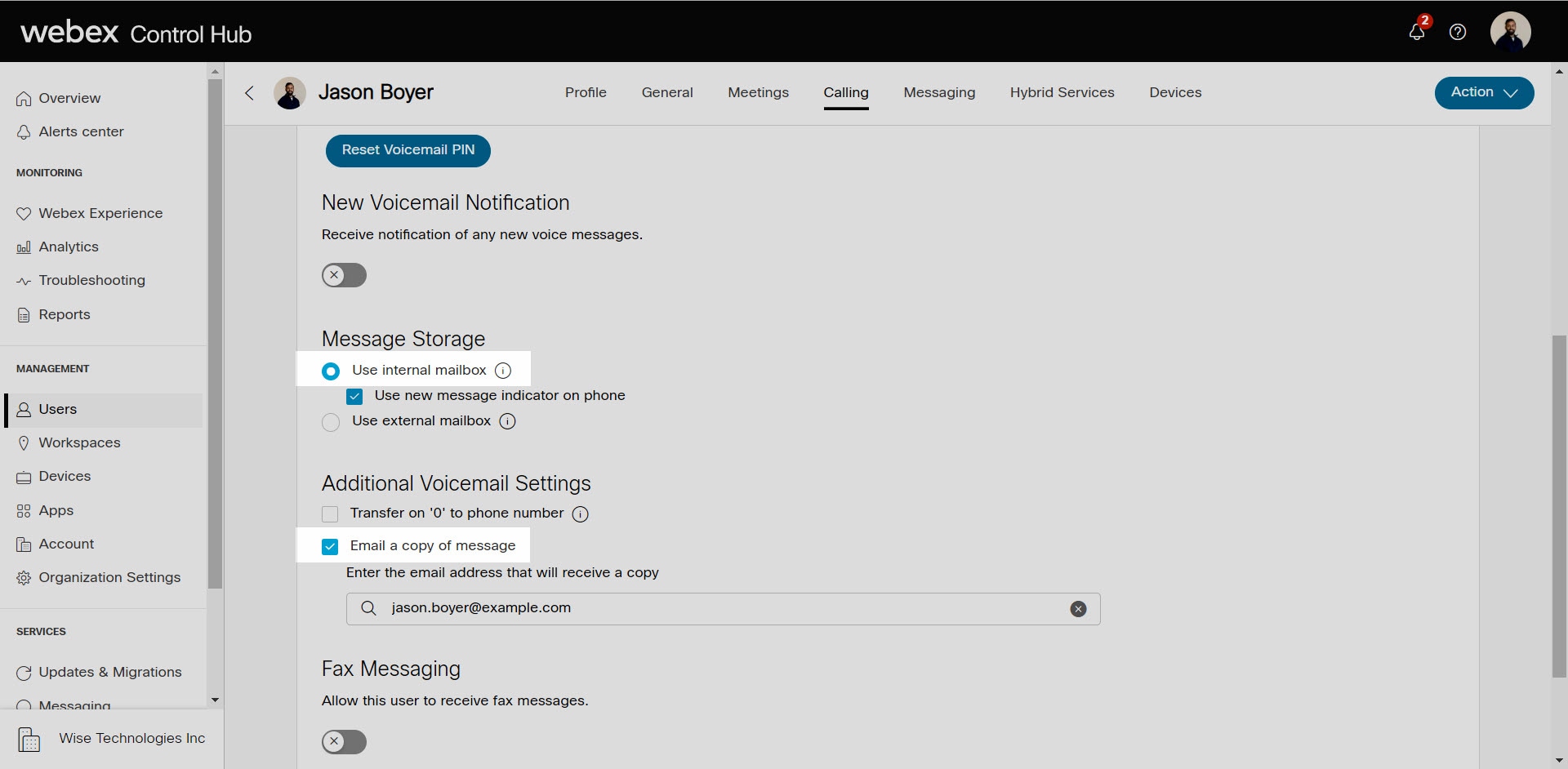Open the notifications bell
Image resolution: width=1568 pixels, height=769 pixels.
pos(1417,33)
